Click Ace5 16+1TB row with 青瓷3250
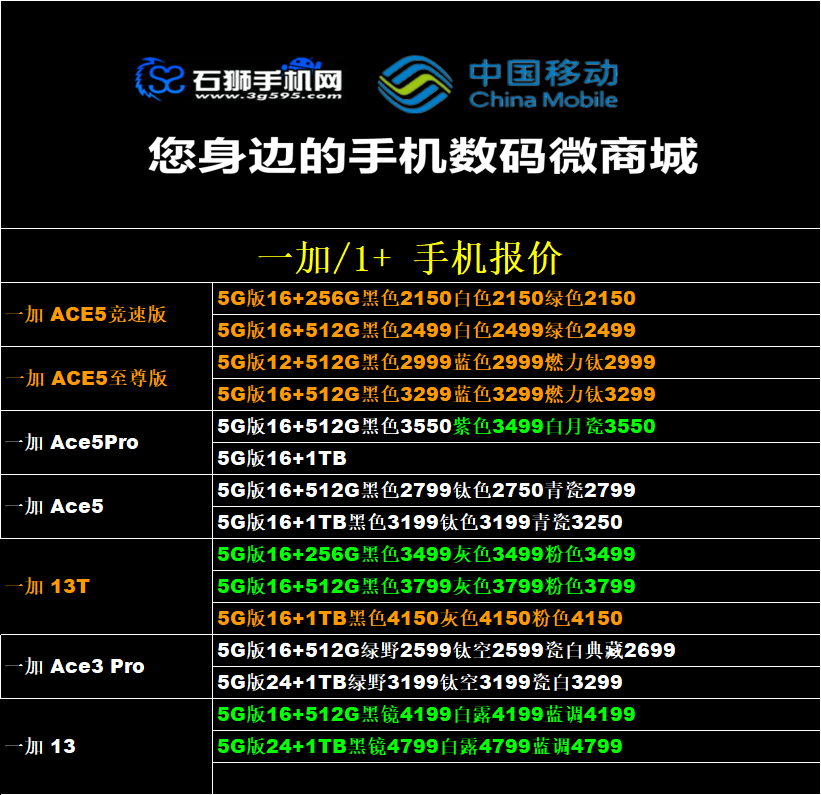821x795 pixels. tap(516, 522)
